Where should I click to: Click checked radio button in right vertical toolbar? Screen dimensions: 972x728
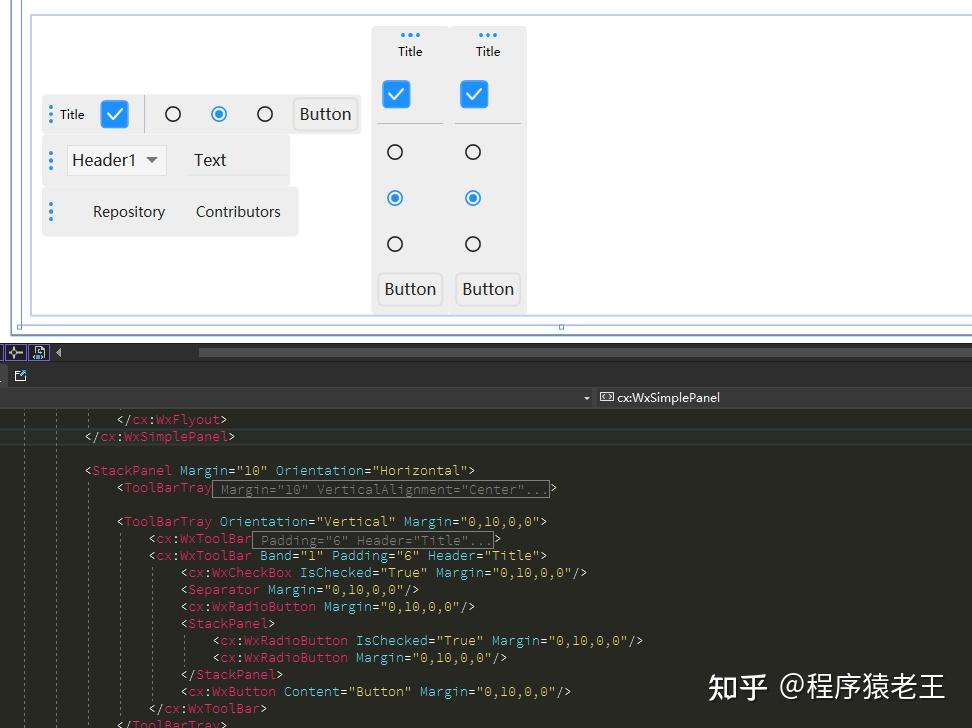point(473,198)
